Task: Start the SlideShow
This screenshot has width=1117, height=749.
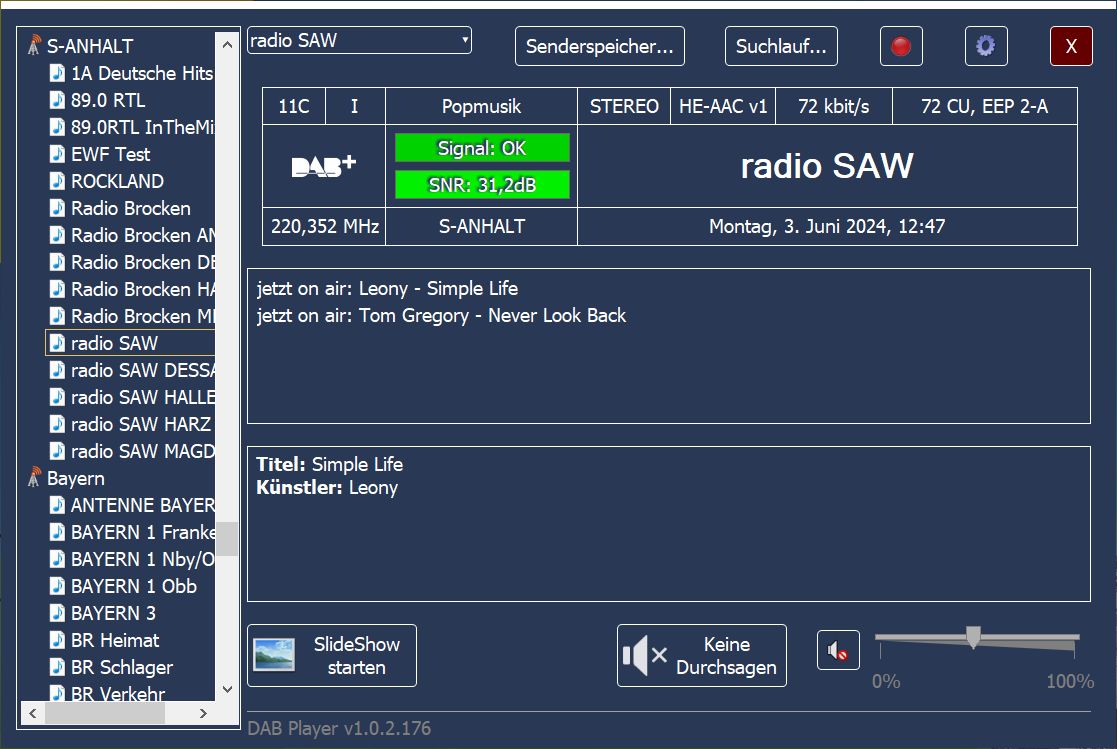Action: (332, 656)
